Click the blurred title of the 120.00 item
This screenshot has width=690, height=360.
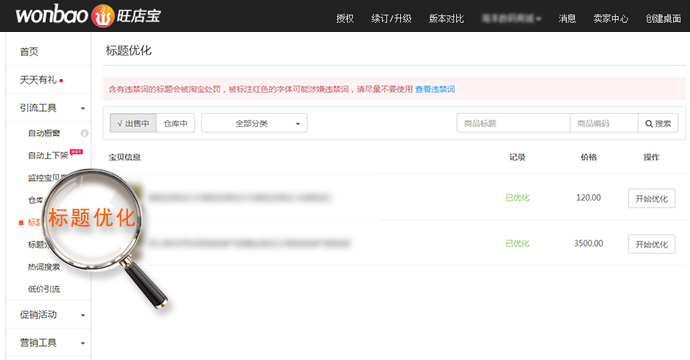(240, 198)
